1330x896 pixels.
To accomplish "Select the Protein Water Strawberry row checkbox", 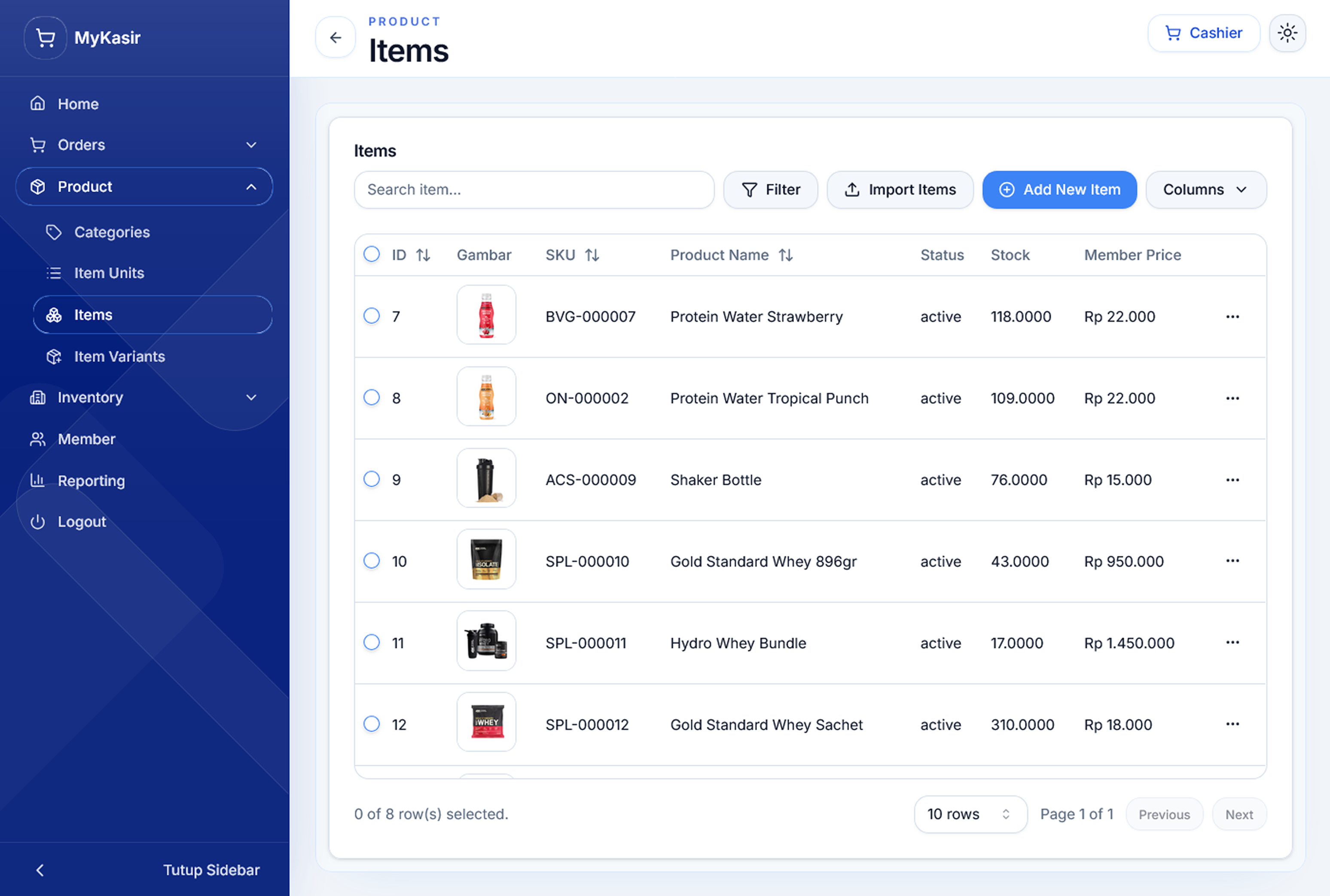I will (x=372, y=316).
